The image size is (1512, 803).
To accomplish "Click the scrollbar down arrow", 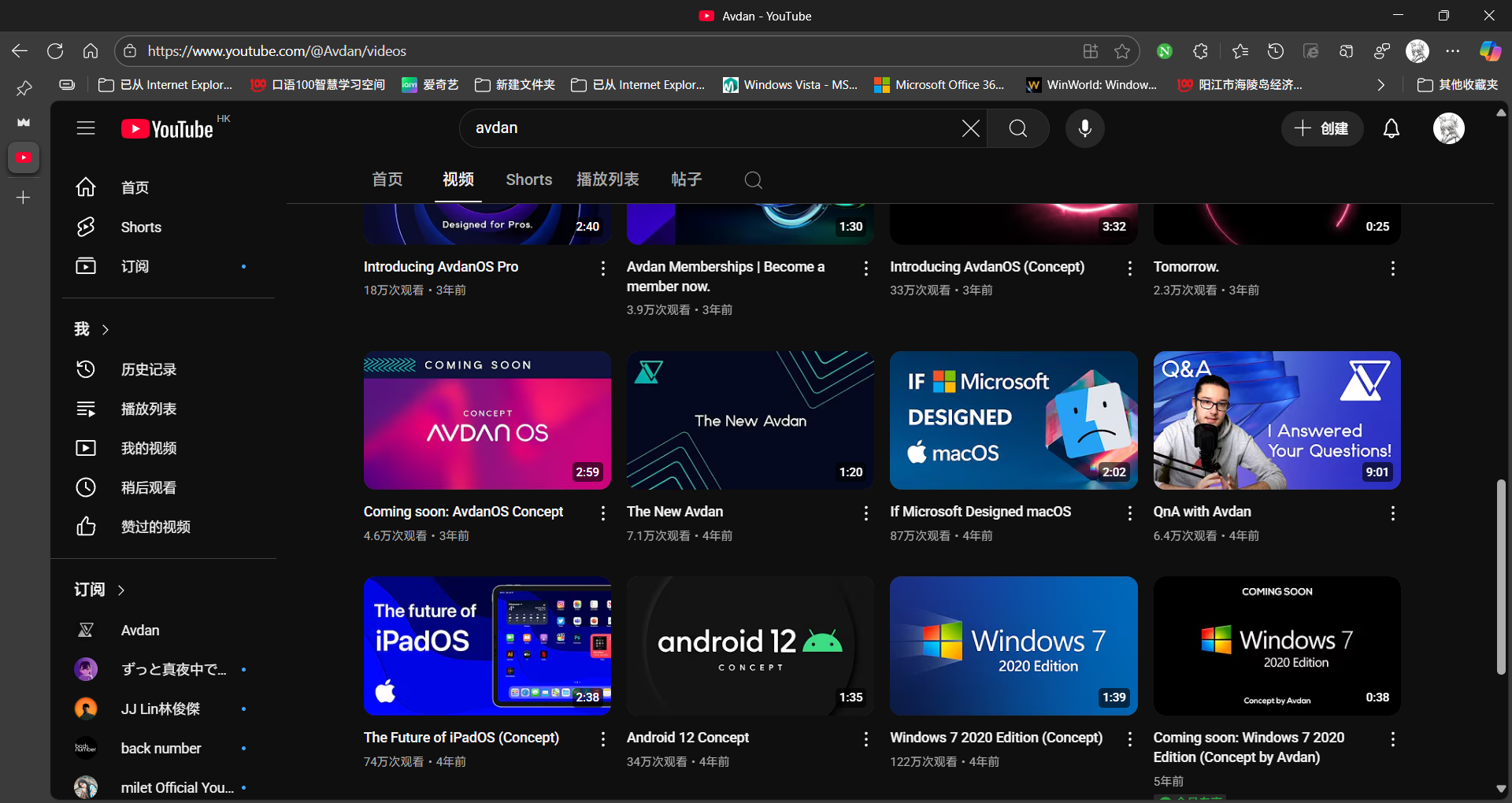I will click(x=1501, y=789).
